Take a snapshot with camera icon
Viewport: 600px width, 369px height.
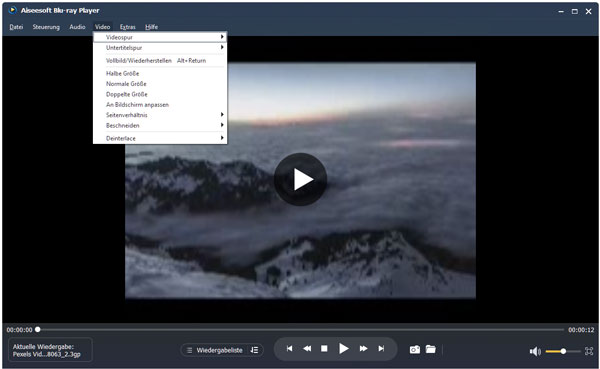tap(415, 349)
